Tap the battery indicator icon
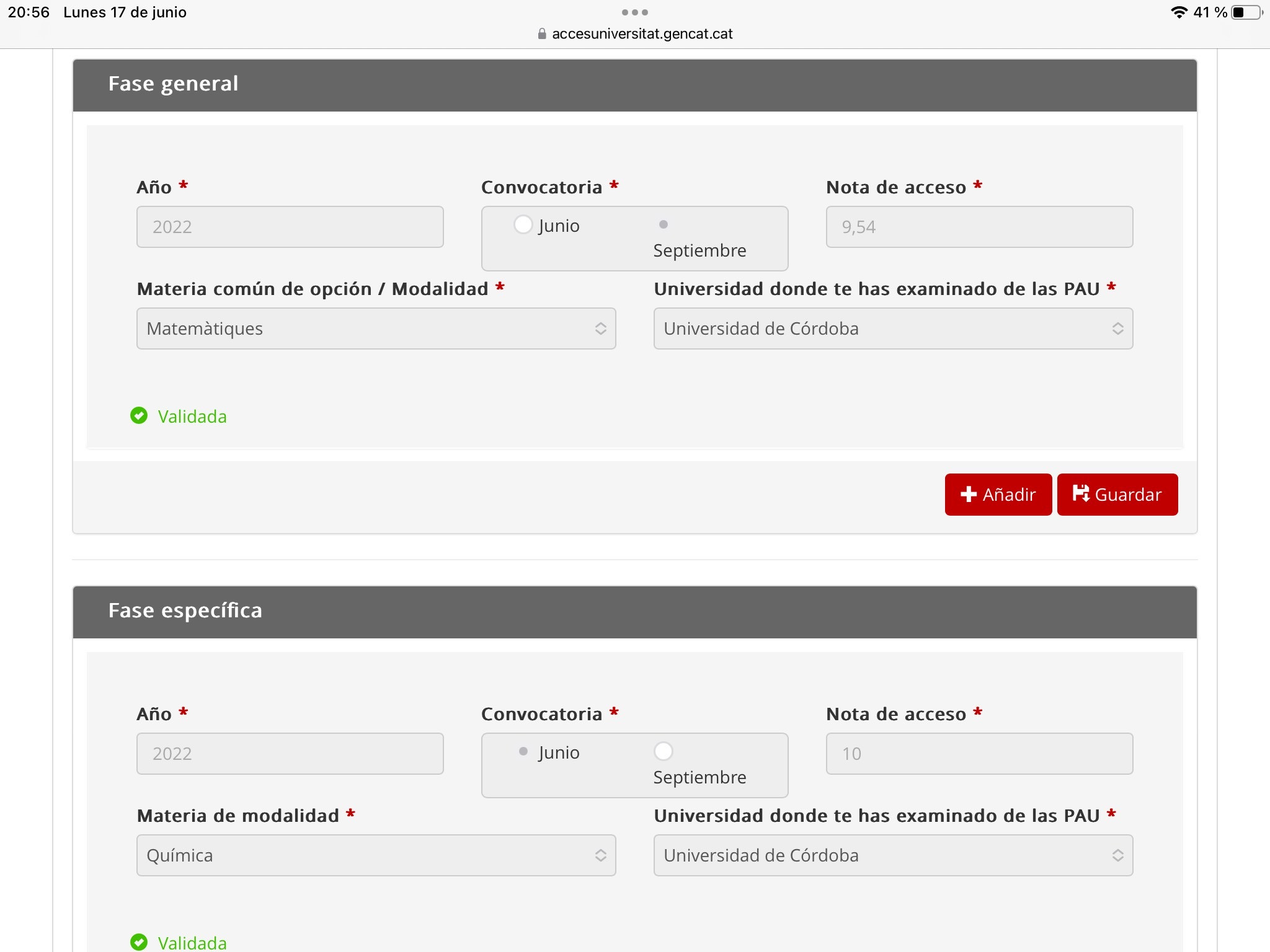Image resolution: width=1270 pixels, height=952 pixels. pyautogui.click(x=1246, y=12)
